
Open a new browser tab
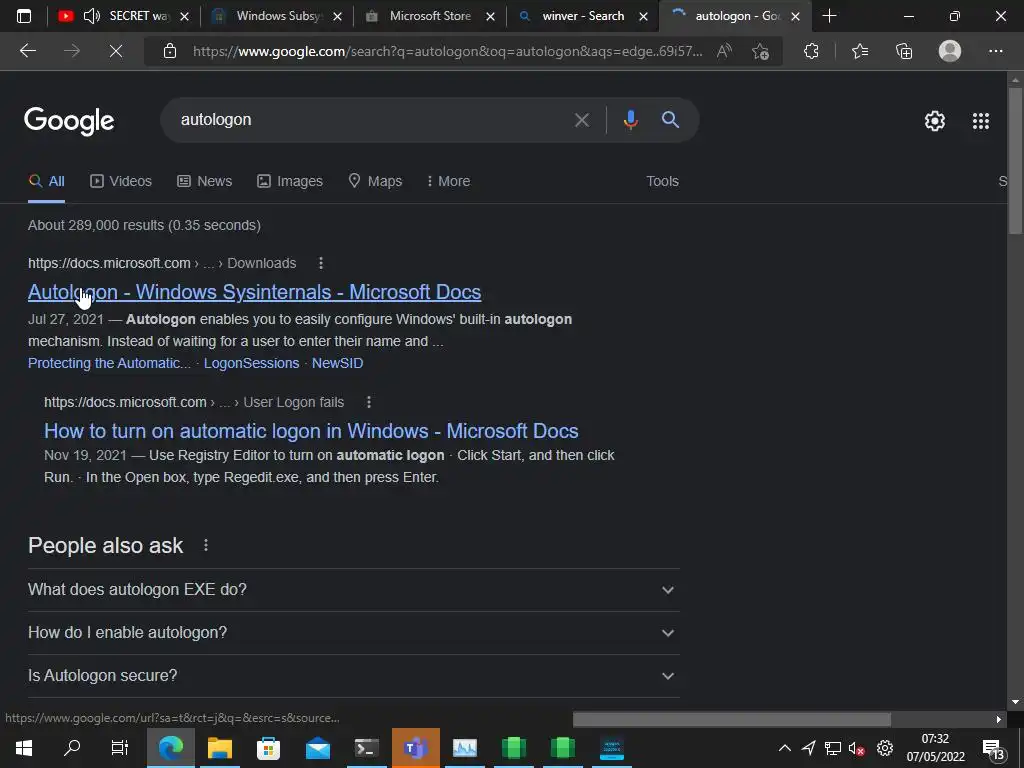click(x=829, y=16)
